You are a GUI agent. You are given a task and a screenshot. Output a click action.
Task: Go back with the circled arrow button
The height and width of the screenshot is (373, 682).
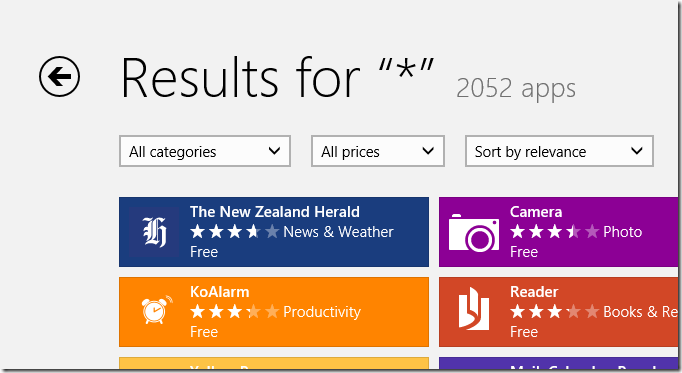click(59, 77)
